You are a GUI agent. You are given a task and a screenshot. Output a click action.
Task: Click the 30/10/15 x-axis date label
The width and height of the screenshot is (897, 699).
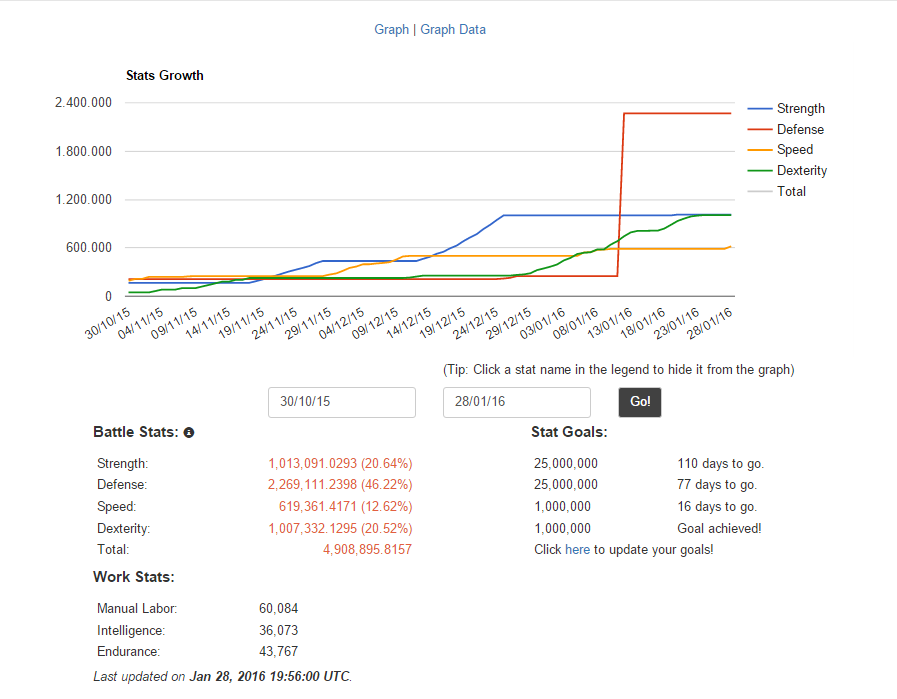[108, 324]
